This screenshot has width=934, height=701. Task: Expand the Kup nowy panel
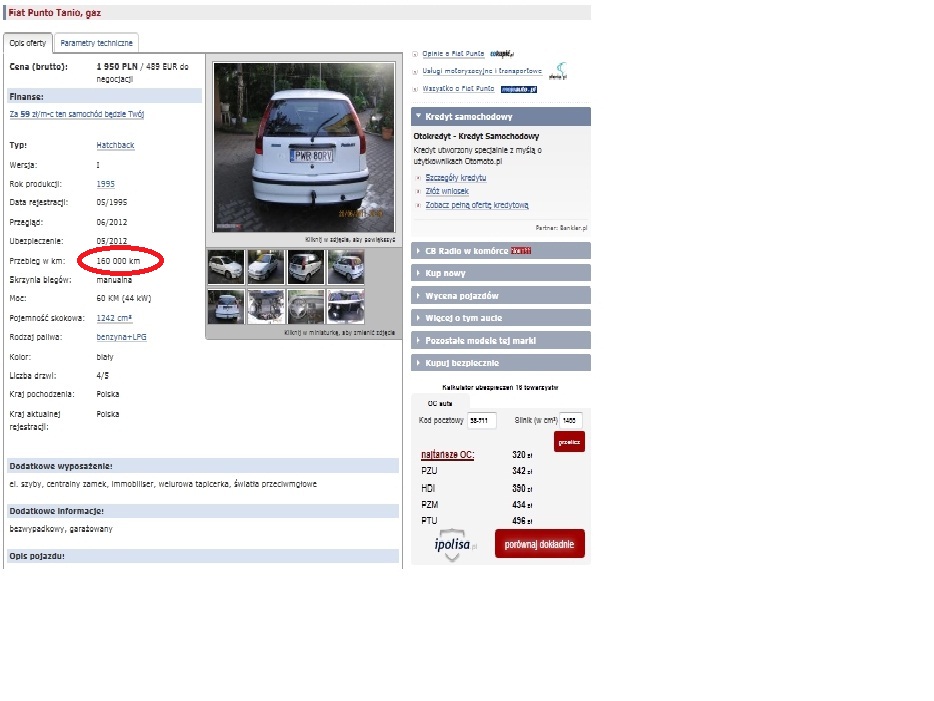point(501,273)
